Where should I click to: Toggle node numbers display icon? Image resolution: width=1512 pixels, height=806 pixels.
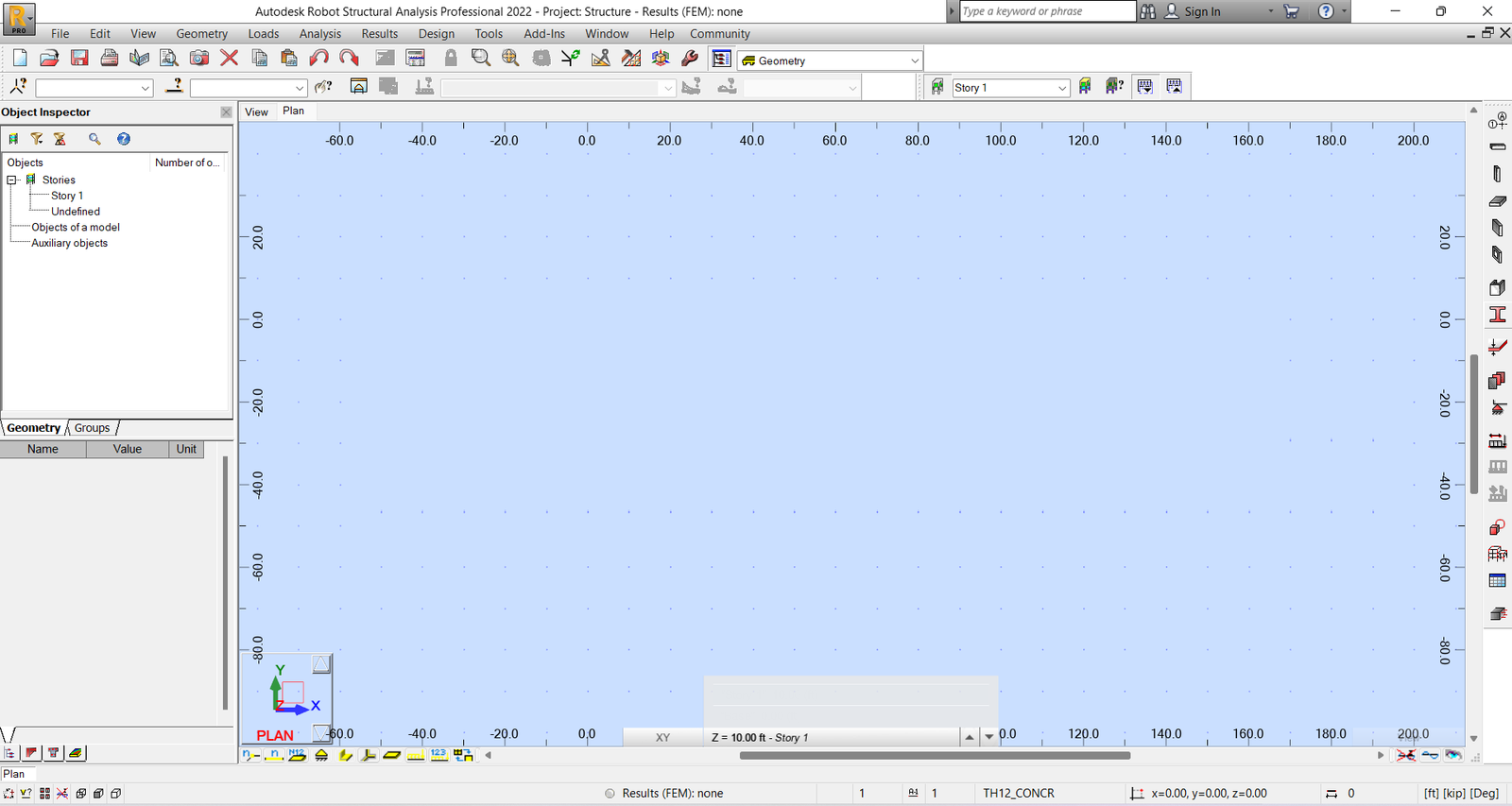250,755
